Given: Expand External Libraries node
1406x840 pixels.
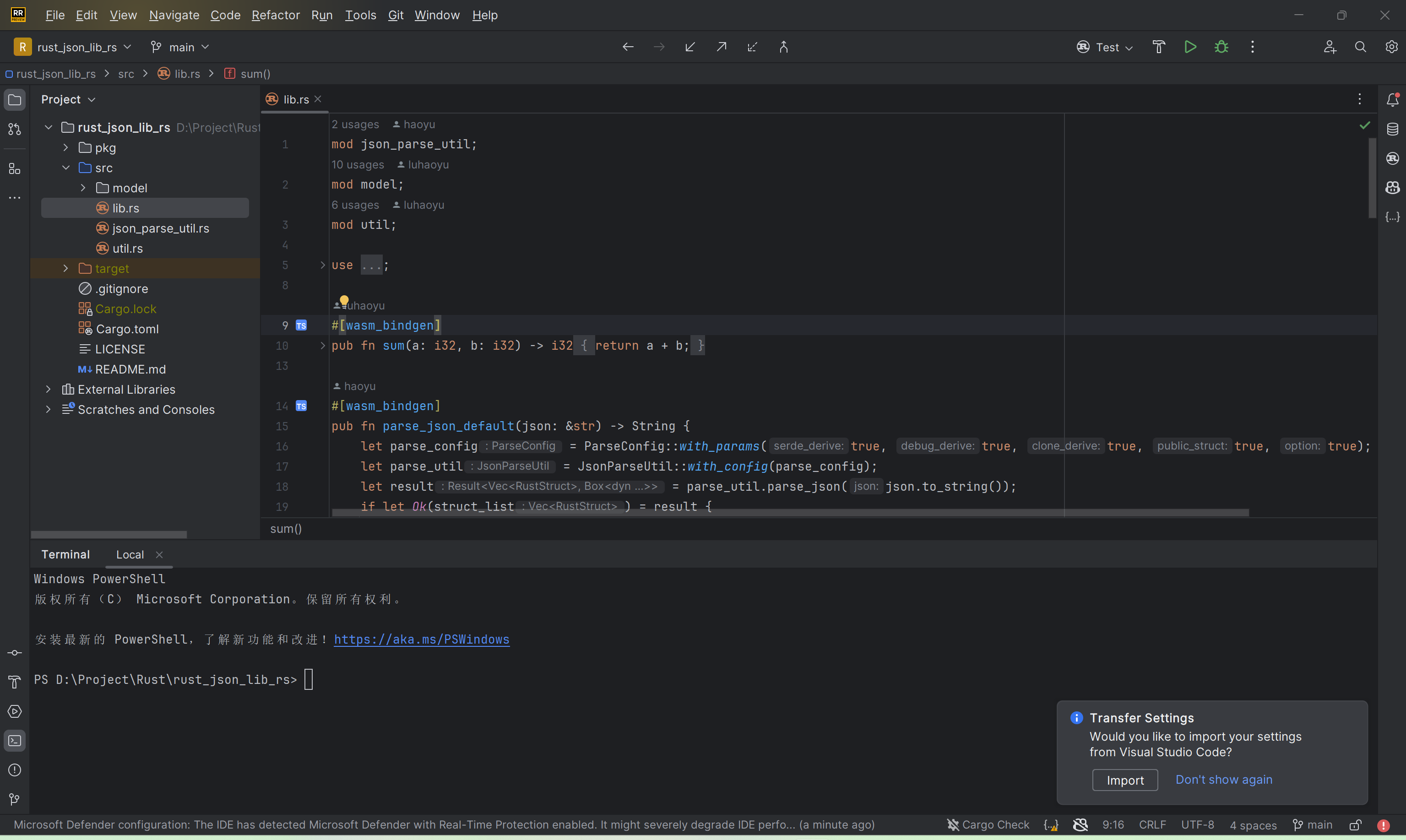Looking at the screenshot, I should coord(48,390).
